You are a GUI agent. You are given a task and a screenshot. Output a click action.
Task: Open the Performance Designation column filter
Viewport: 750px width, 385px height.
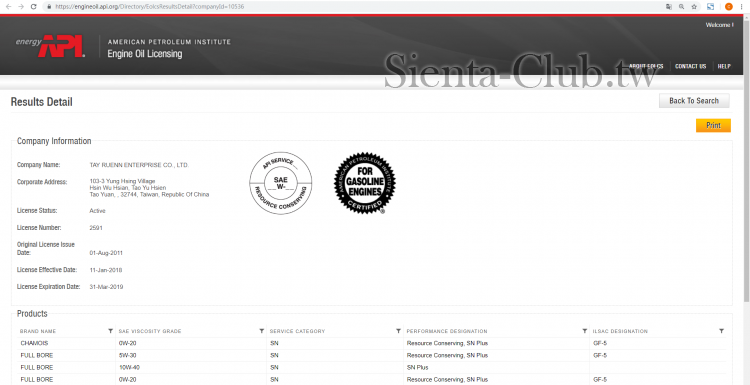[x=585, y=331]
